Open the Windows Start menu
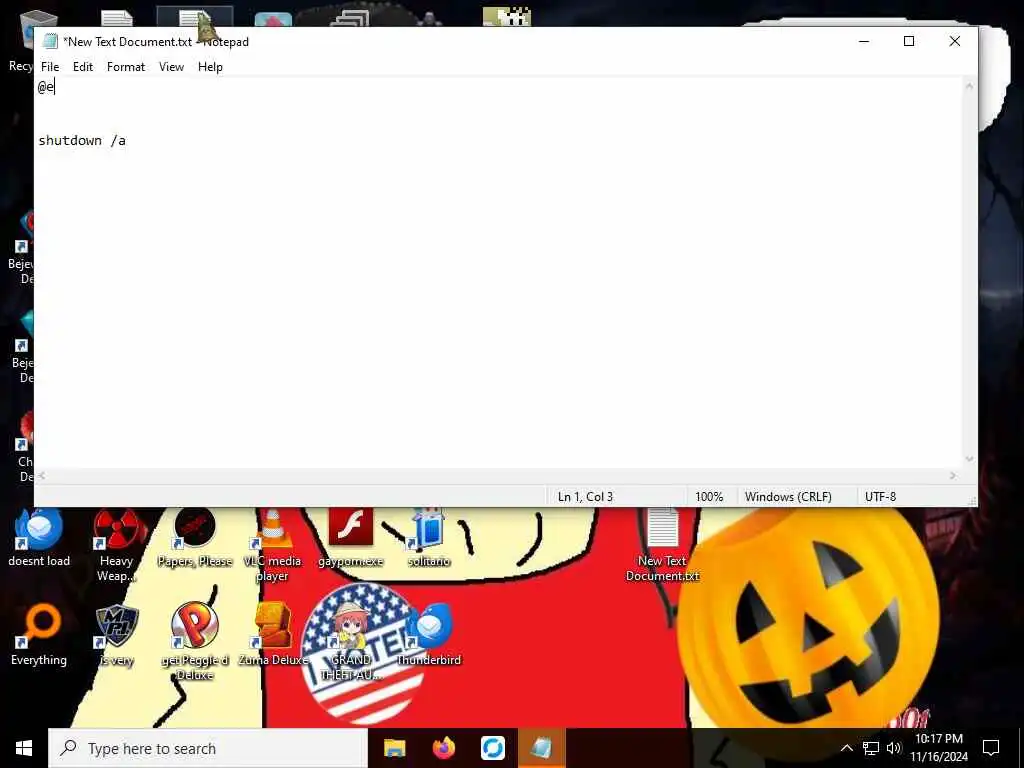 24,748
